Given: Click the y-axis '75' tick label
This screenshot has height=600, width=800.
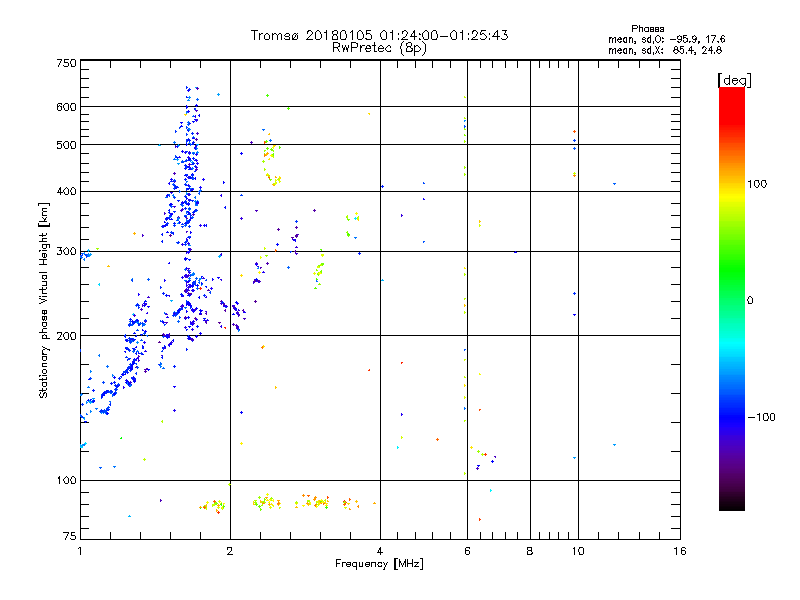Looking at the screenshot, I should [70, 536].
